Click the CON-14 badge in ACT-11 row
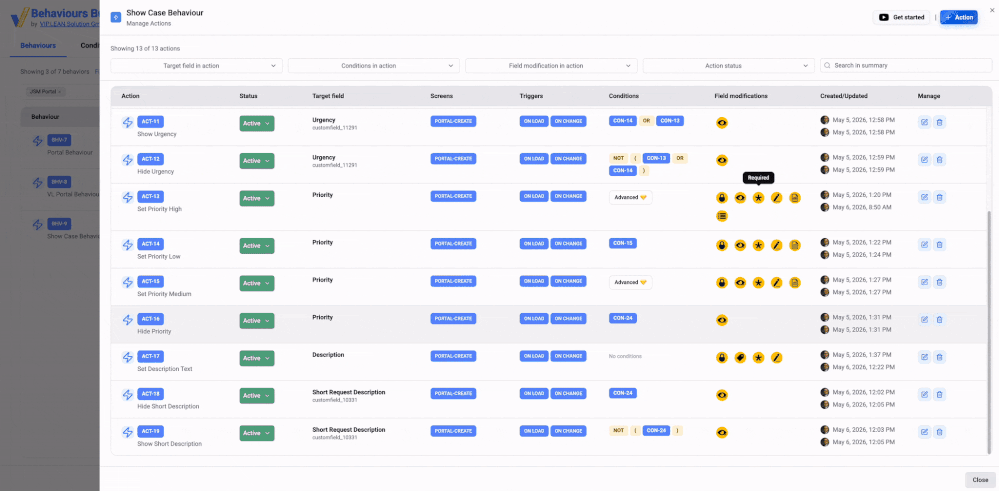The width and height of the screenshot is (999, 491). [622, 120]
